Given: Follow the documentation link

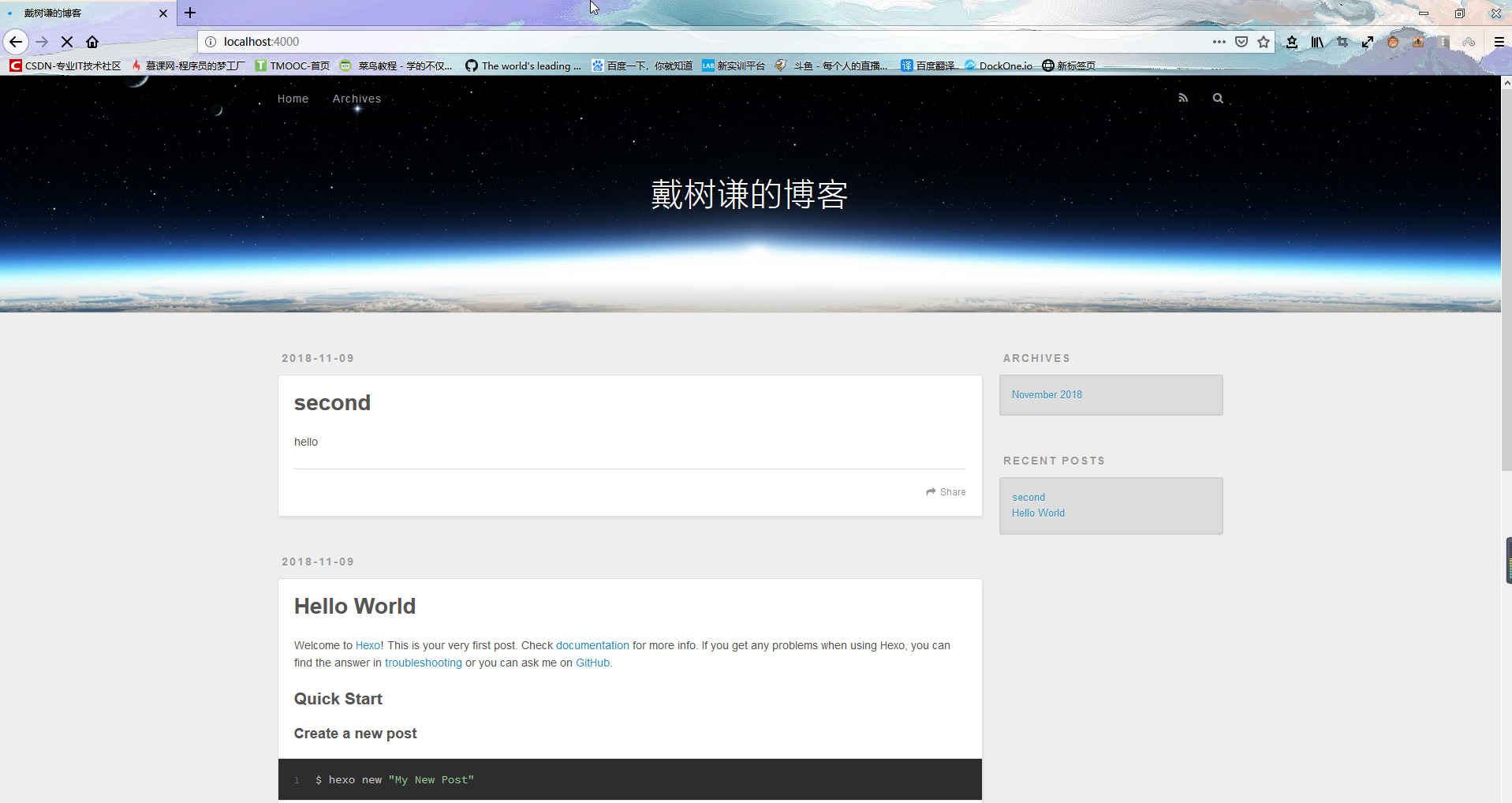Looking at the screenshot, I should click(592, 645).
